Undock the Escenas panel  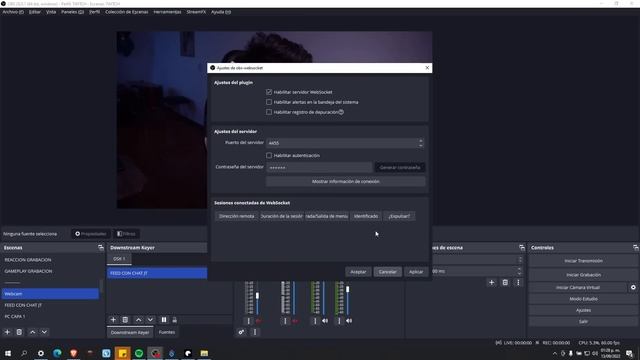click(x=101, y=248)
